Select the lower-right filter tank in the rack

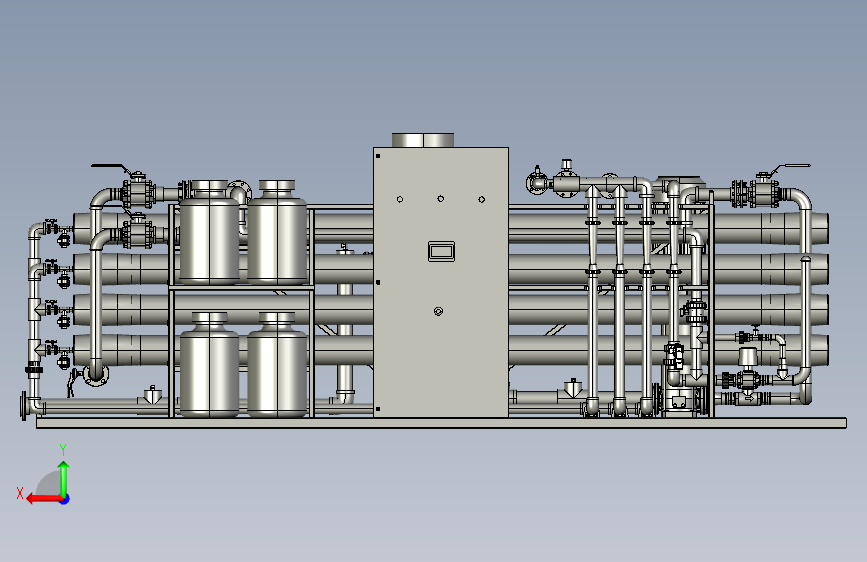click(x=277, y=364)
